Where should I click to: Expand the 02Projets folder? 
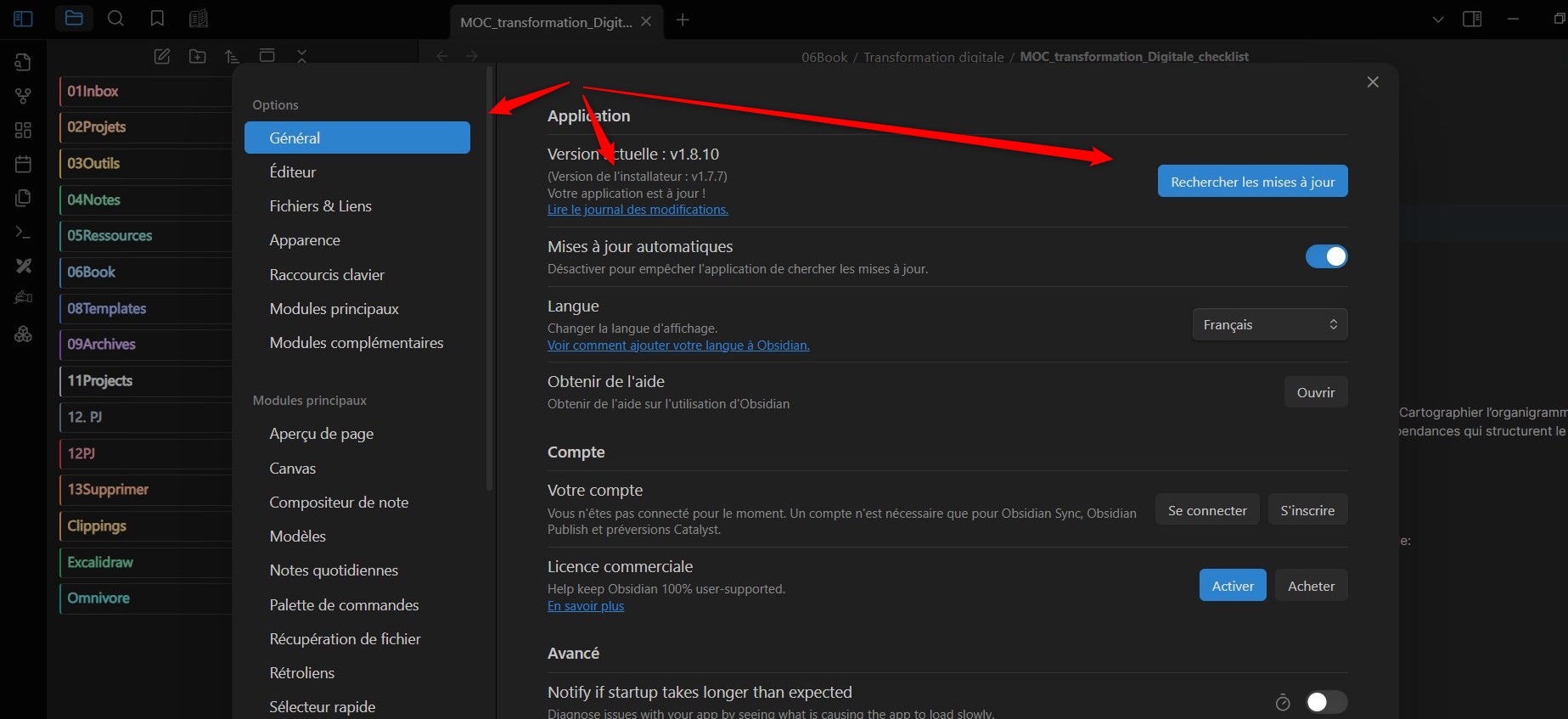coord(145,126)
